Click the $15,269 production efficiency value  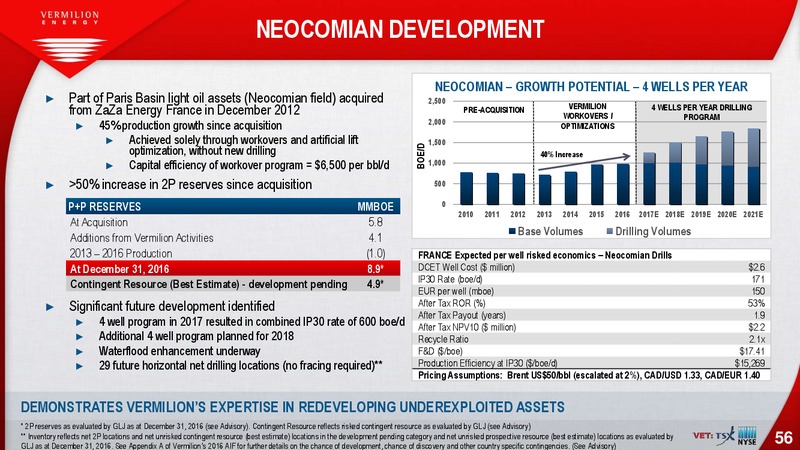pos(749,363)
